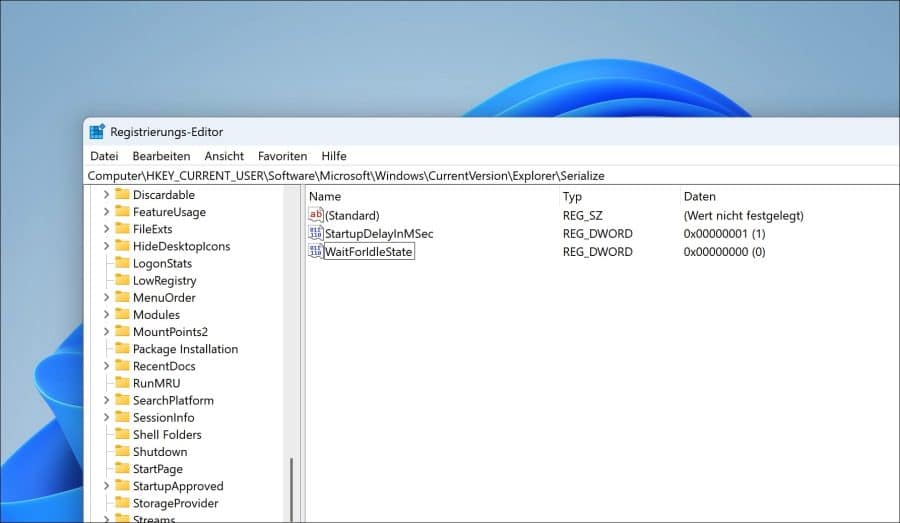900x523 pixels.
Task: Click the REG_SZ type cell
Action: click(x=583, y=215)
